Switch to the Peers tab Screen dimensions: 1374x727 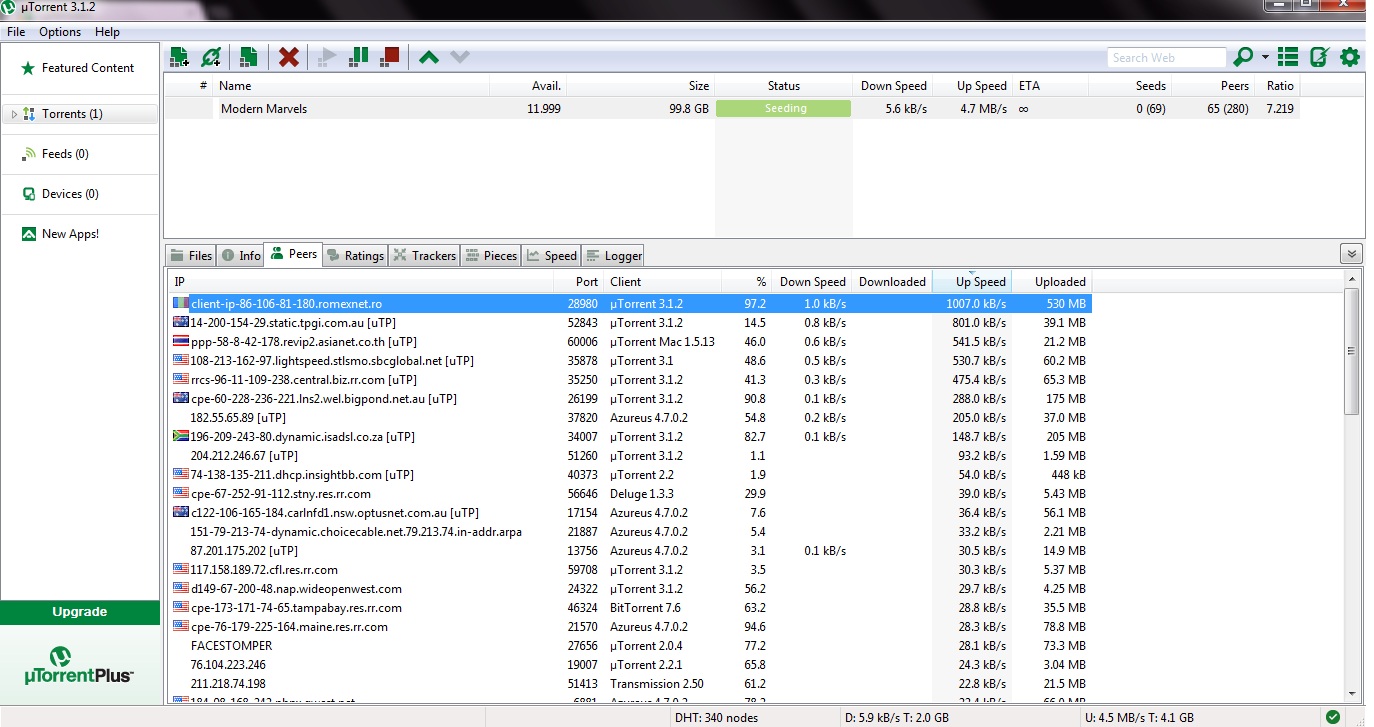[294, 254]
